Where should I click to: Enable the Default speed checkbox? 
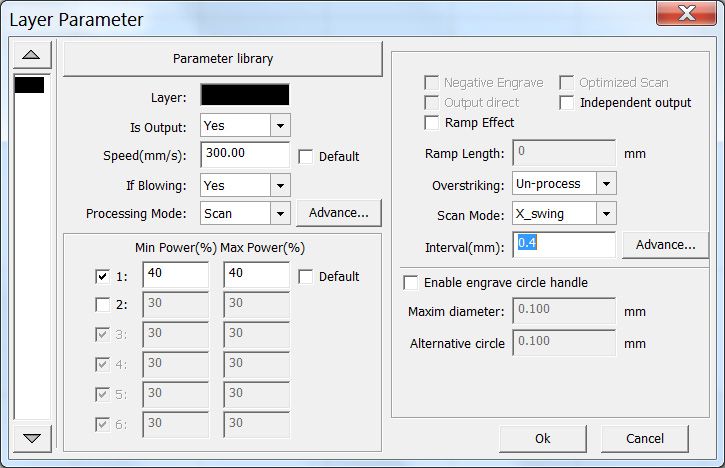coord(305,157)
